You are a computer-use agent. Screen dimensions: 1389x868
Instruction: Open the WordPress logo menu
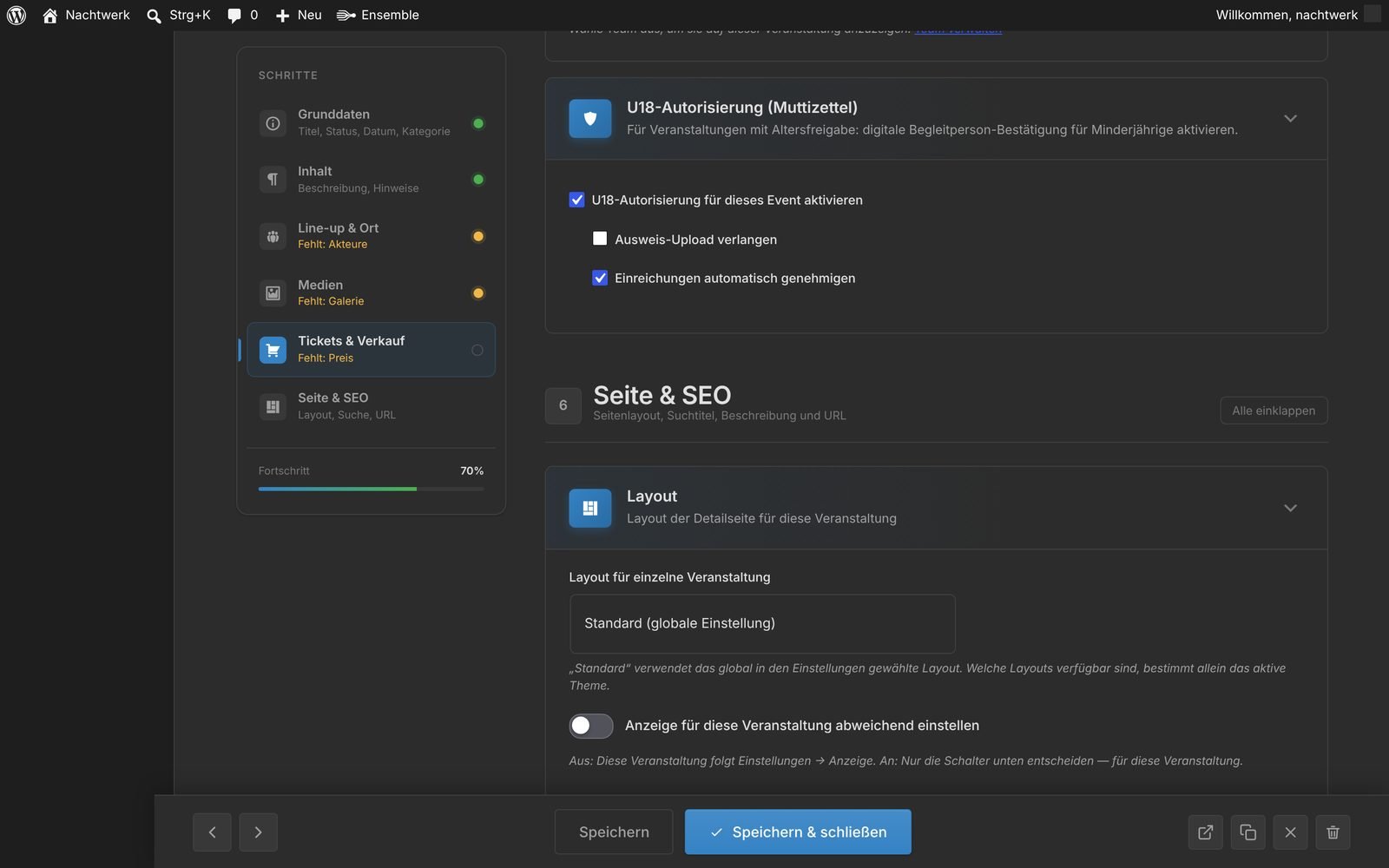16,15
